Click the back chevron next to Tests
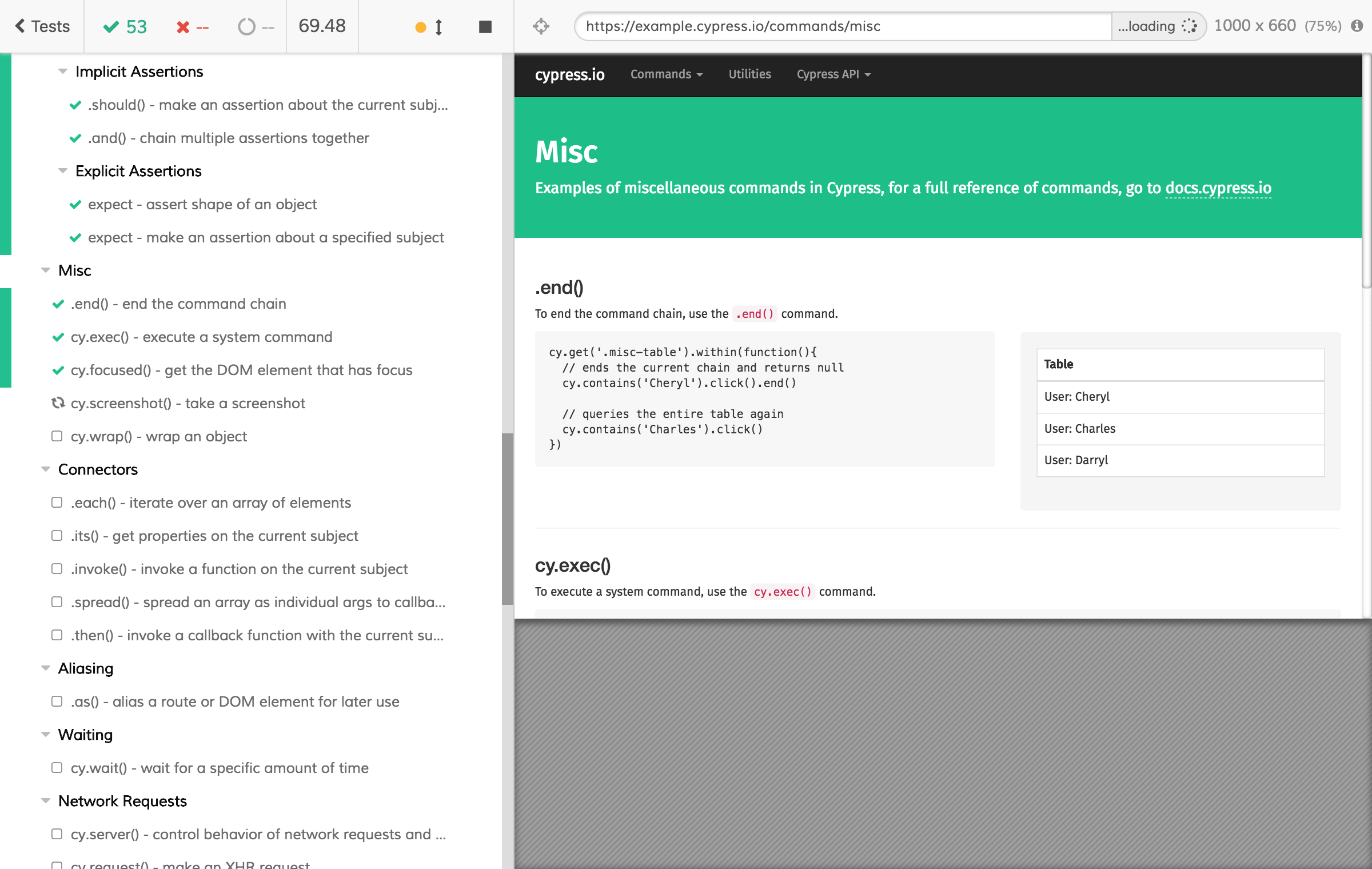This screenshot has width=1372, height=869. click(20, 26)
